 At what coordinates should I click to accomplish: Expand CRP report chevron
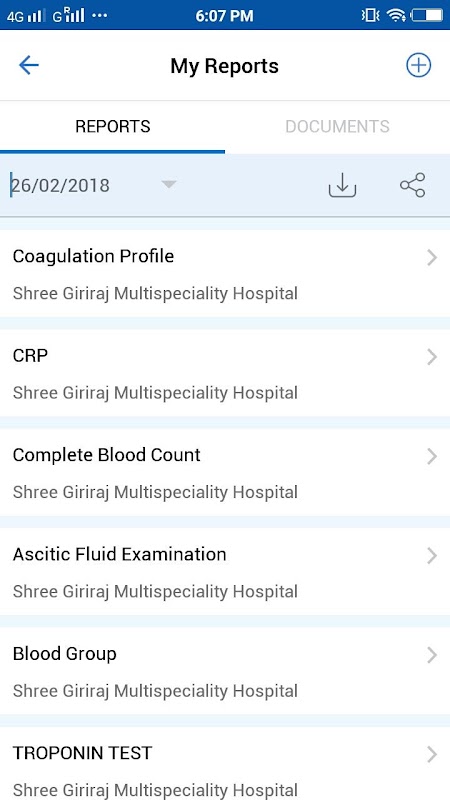pos(432,357)
